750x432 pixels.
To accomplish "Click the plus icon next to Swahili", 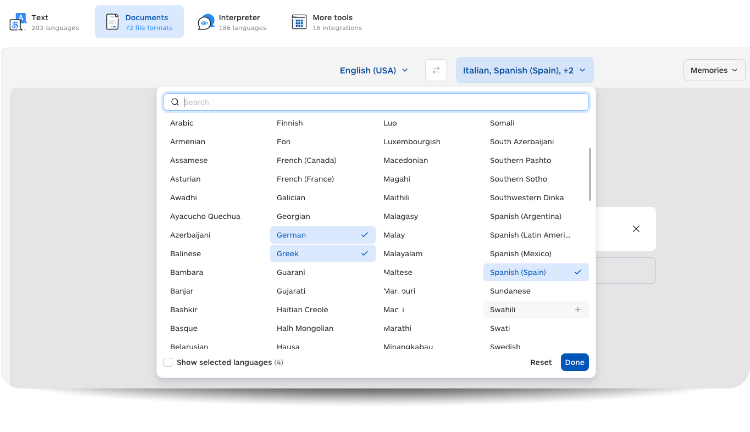I will point(578,310).
